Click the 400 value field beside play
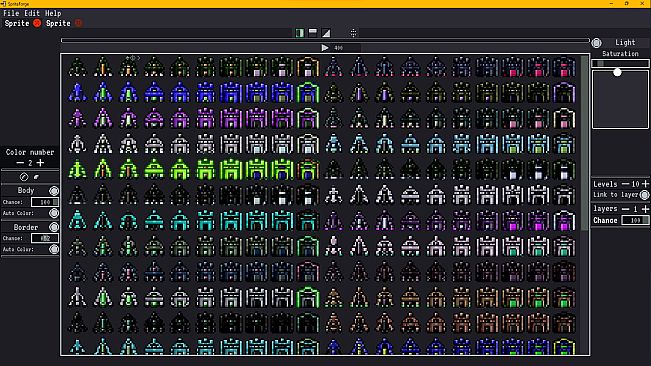This screenshot has width=651, height=366. [339, 48]
